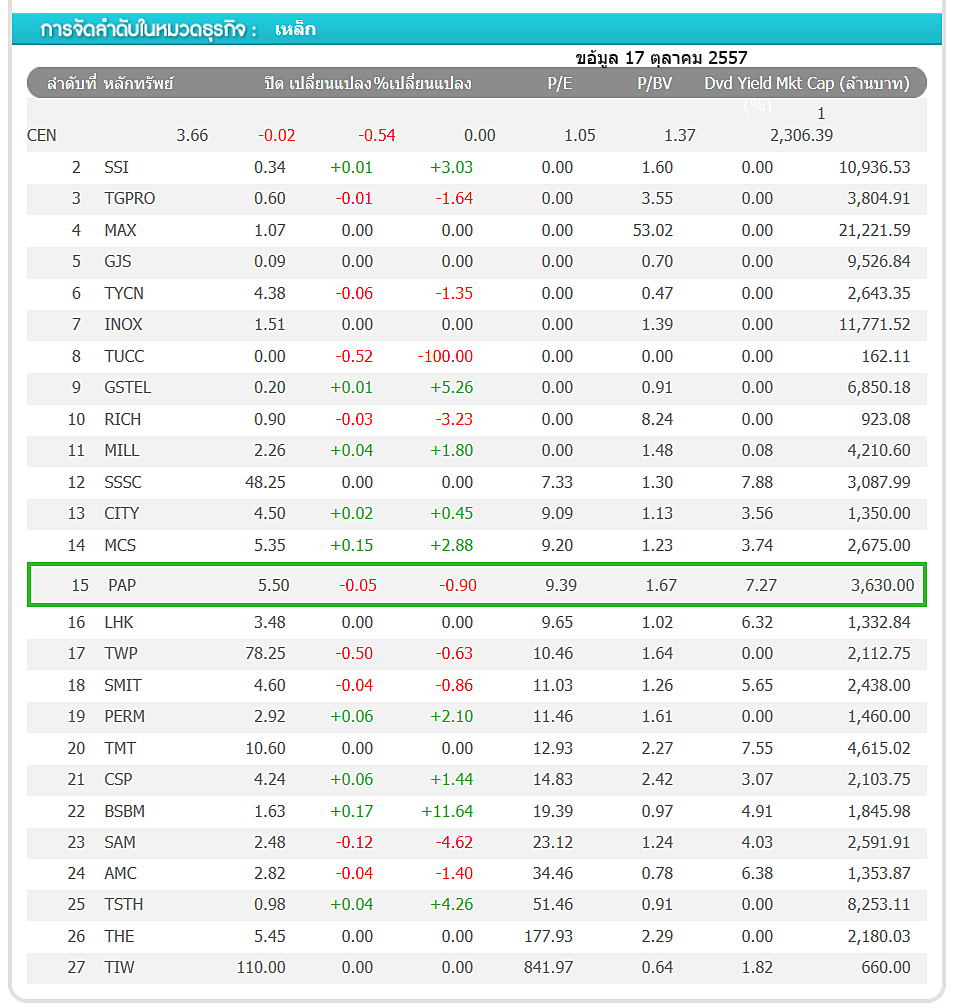Select the INOX ticker symbol

(123, 324)
